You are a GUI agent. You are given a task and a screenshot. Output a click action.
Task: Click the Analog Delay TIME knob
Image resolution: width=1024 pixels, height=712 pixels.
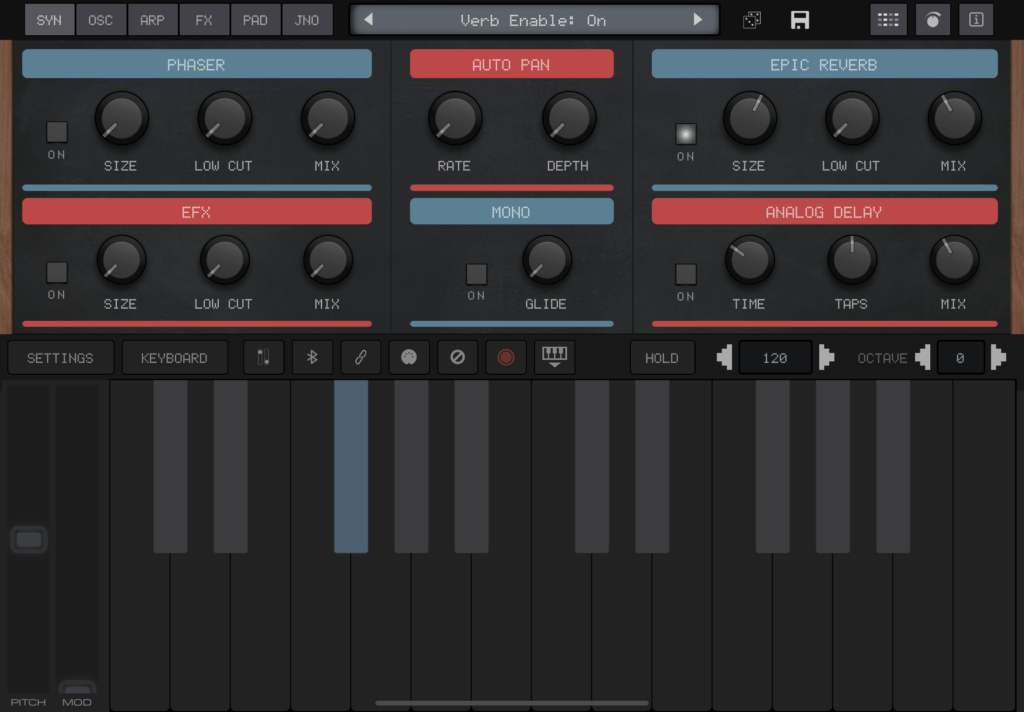(749, 260)
